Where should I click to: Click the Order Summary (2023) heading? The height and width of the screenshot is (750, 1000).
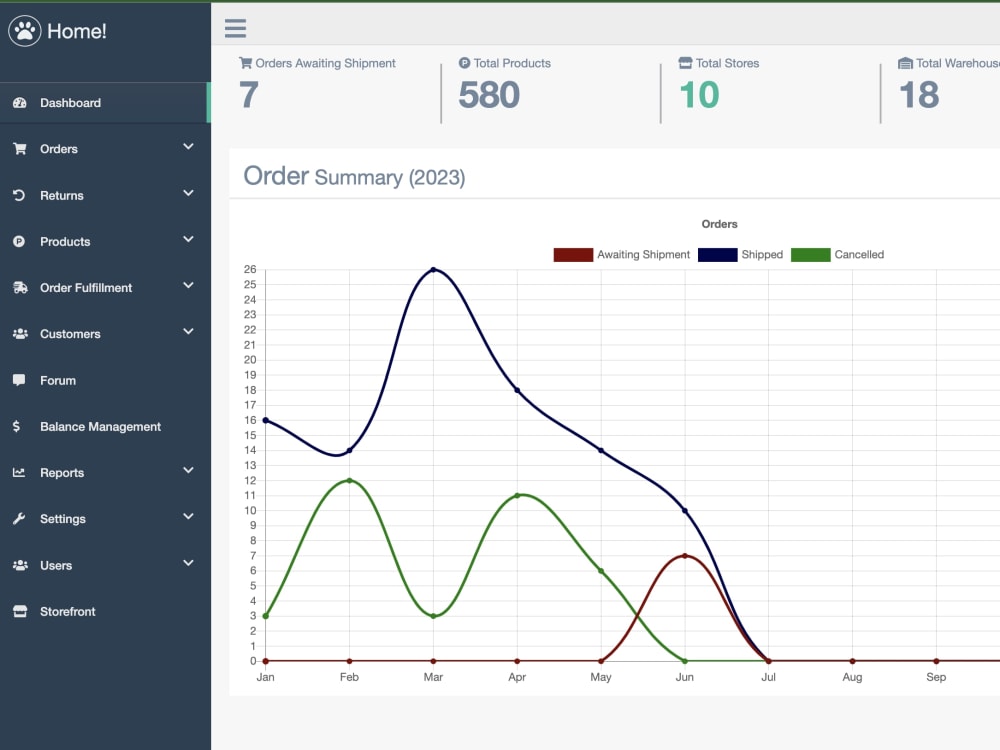point(355,176)
